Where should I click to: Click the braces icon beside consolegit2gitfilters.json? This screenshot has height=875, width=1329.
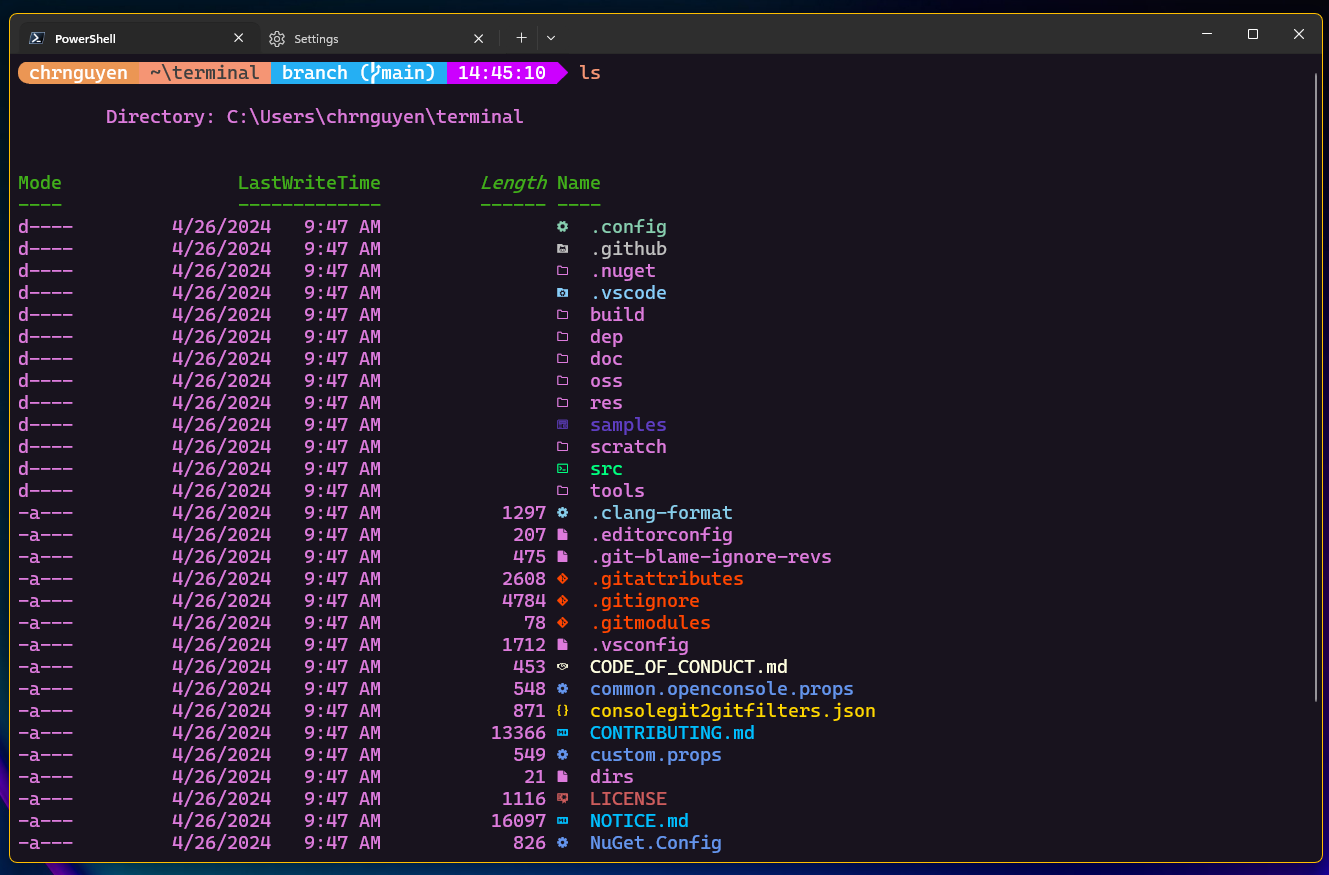point(563,711)
